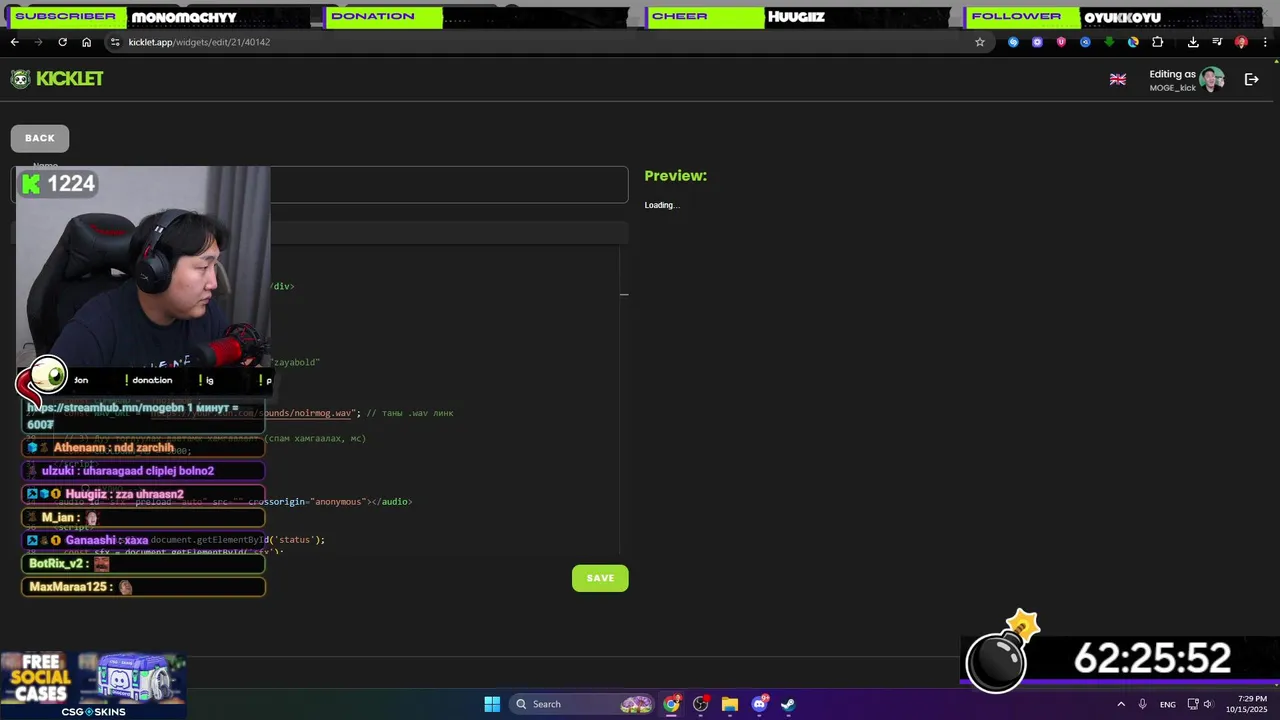
Task: Click the microphone tray icon
Action: 1142,704
